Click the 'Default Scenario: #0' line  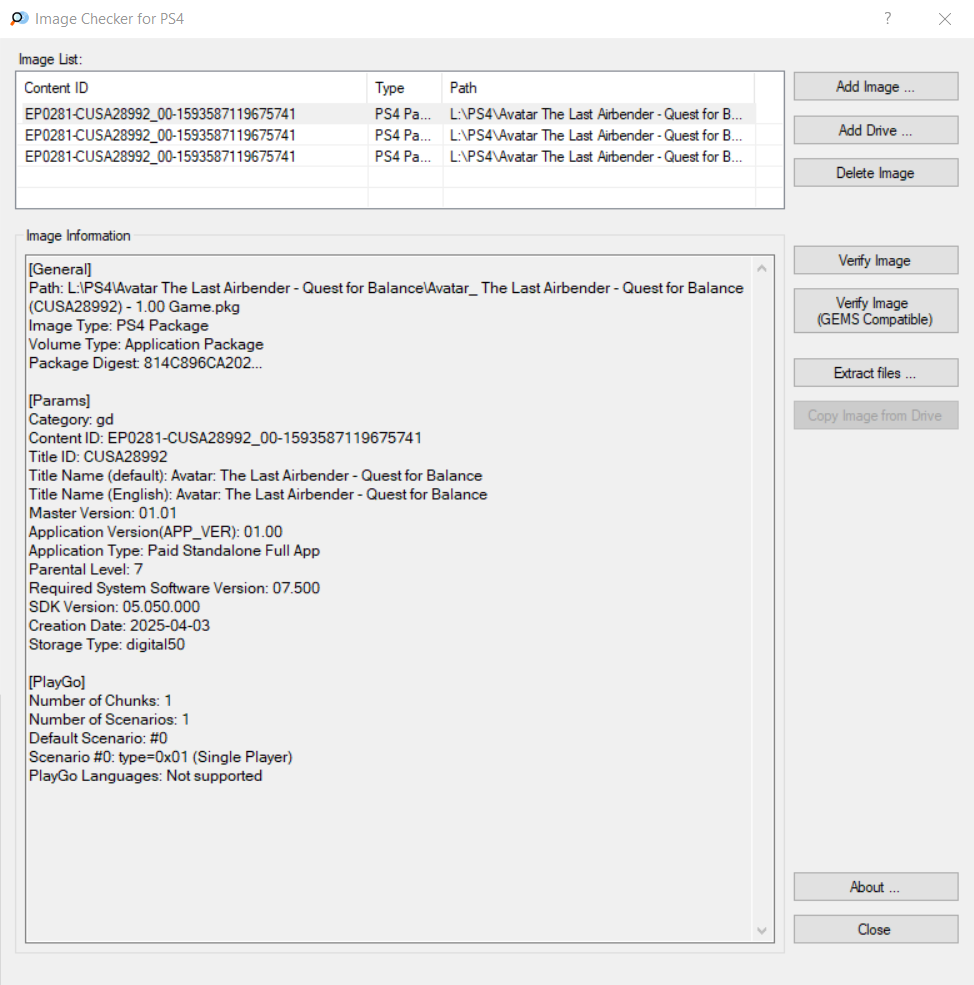[98, 738]
